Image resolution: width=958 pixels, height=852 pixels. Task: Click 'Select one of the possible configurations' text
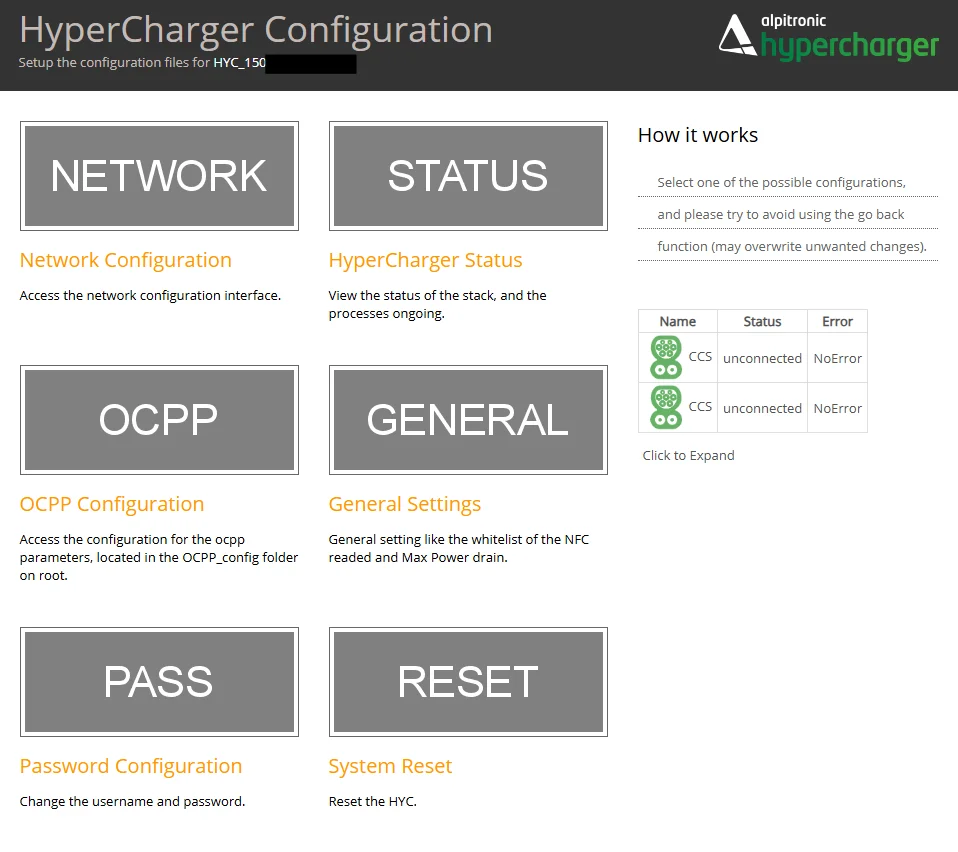[781, 183]
